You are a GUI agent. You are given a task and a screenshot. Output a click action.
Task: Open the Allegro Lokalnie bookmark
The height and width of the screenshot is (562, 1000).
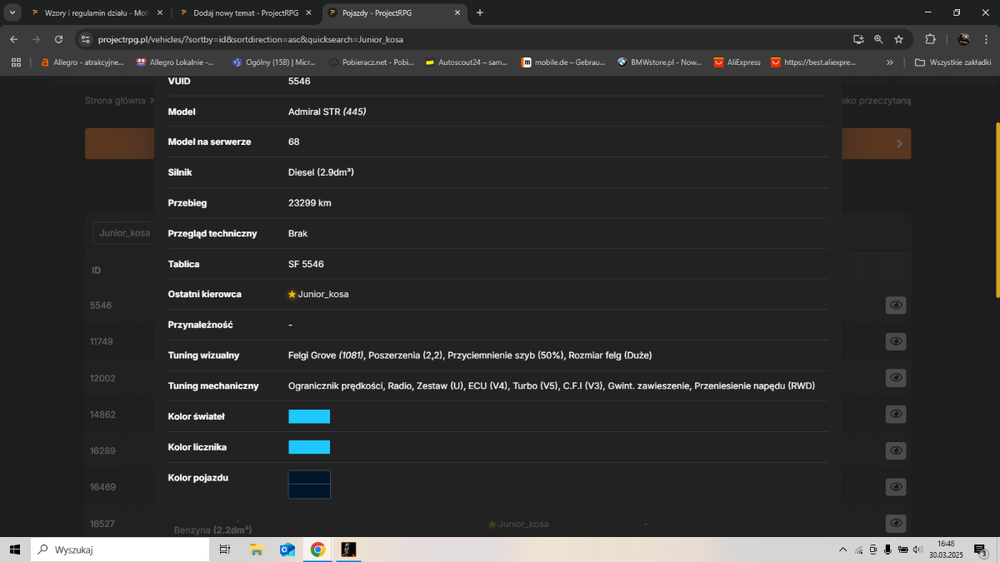coord(175,63)
